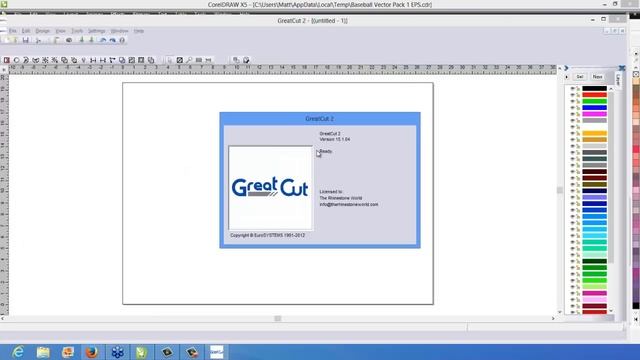The width and height of the screenshot is (640, 360).
Task: Click the New document icon in toolbar
Action: pos(7,40)
